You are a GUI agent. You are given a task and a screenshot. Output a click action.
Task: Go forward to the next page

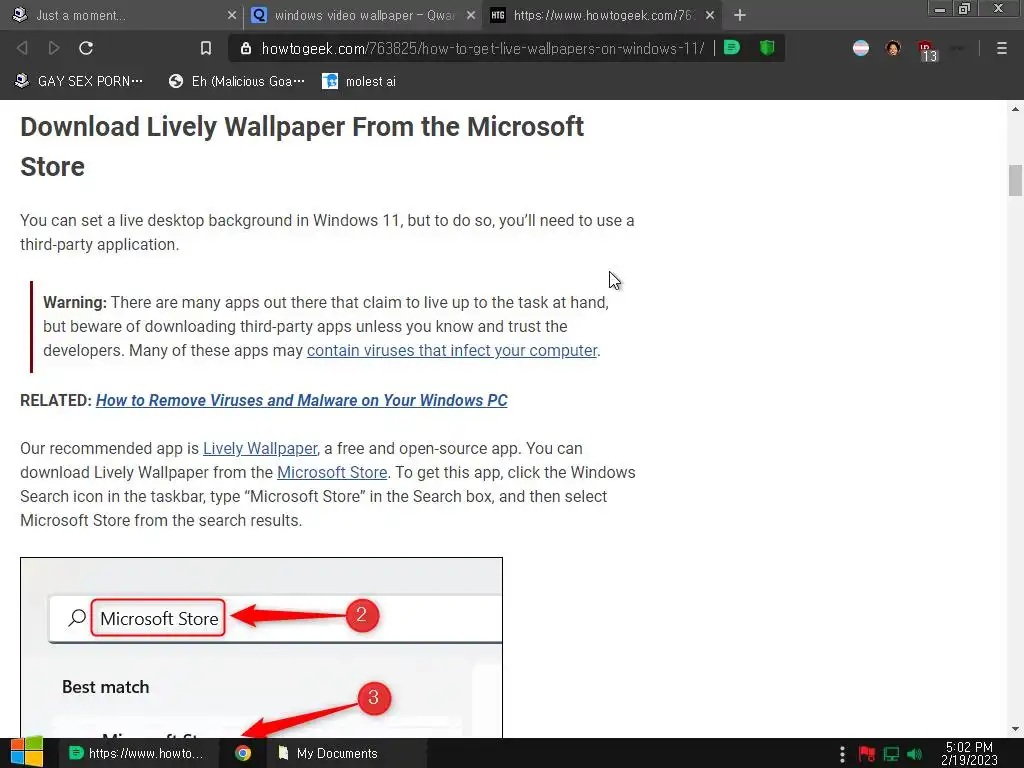(x=54, y=48)
